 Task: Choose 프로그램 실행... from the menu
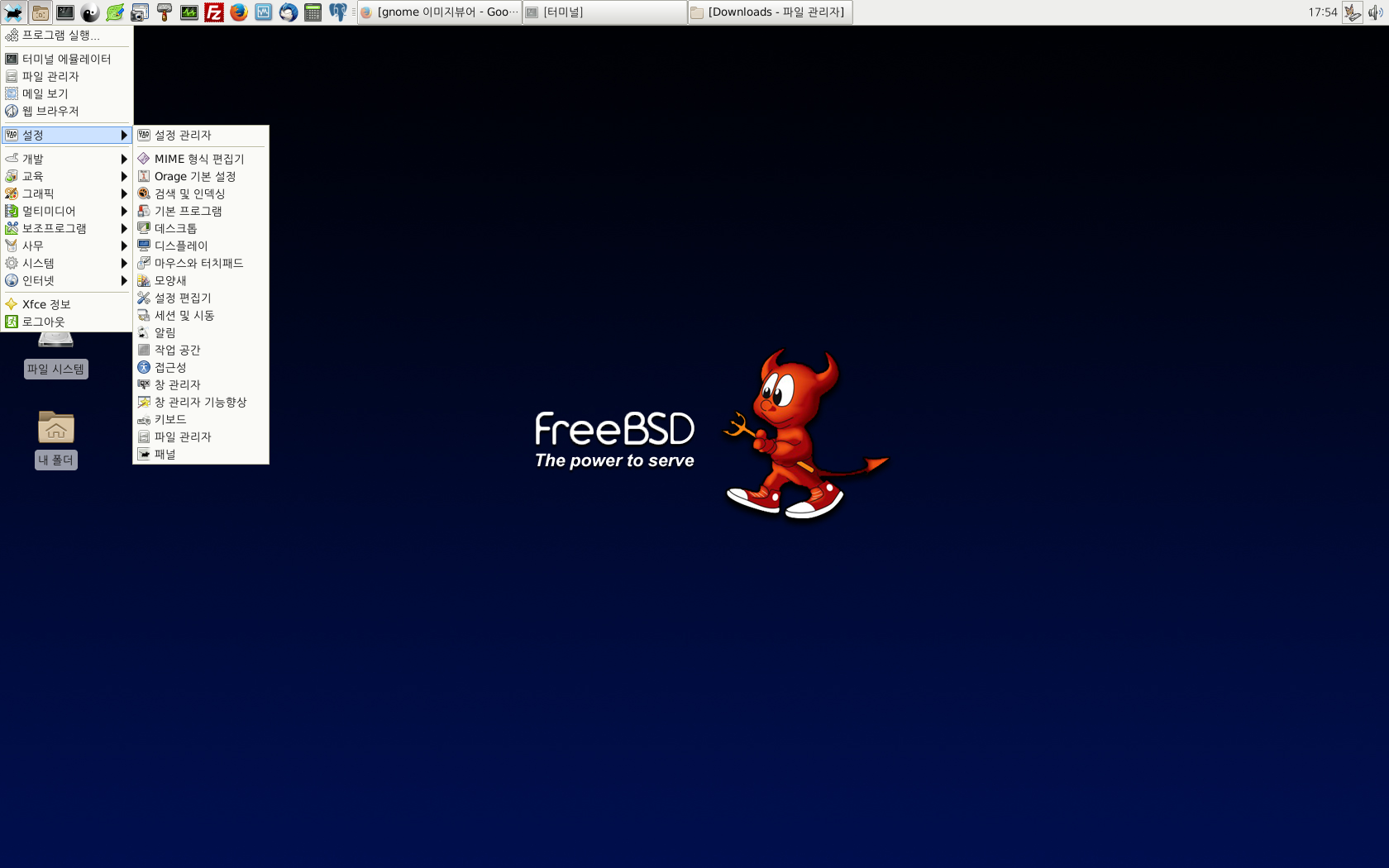coord(66,35)
